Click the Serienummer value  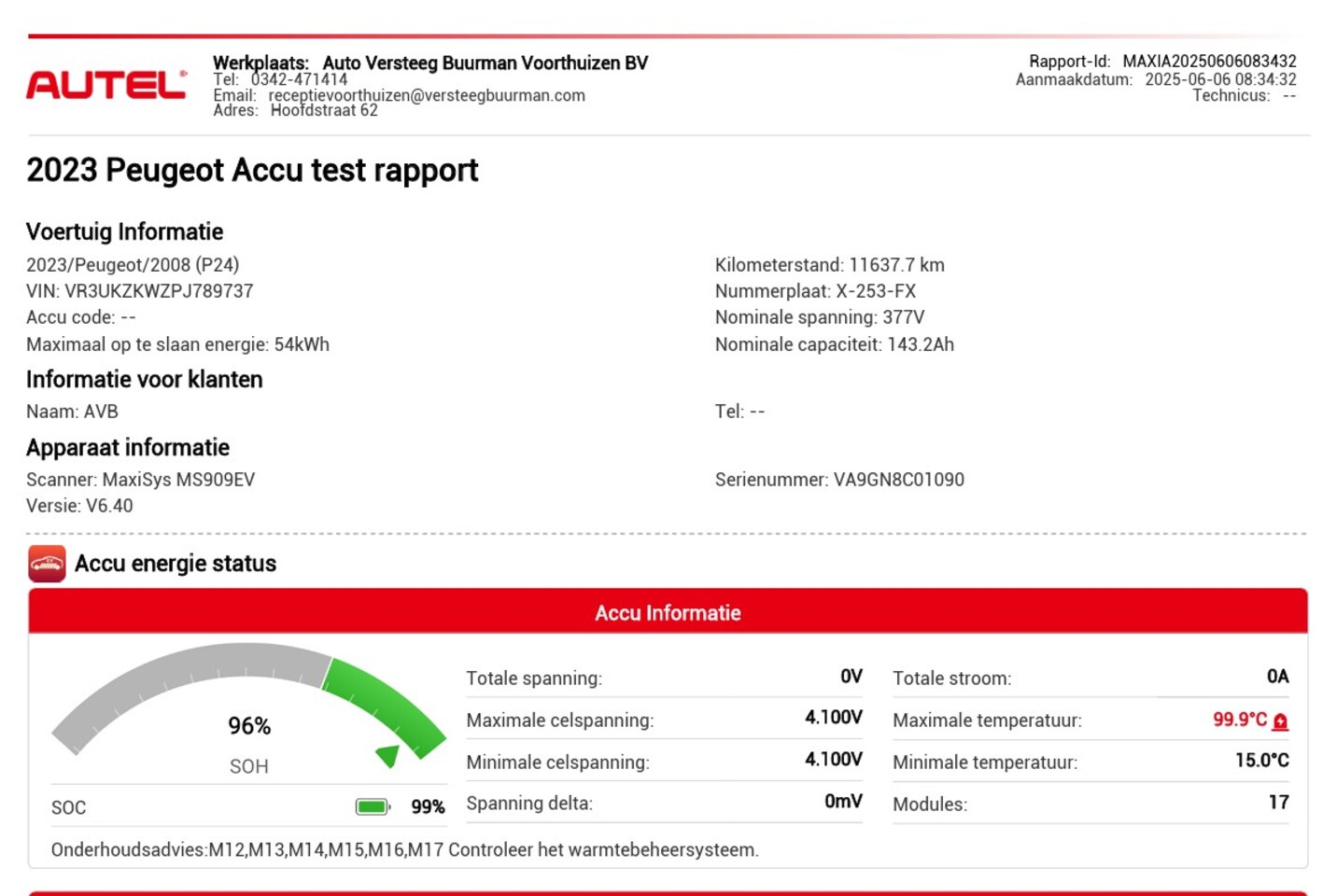coord(899,480)
